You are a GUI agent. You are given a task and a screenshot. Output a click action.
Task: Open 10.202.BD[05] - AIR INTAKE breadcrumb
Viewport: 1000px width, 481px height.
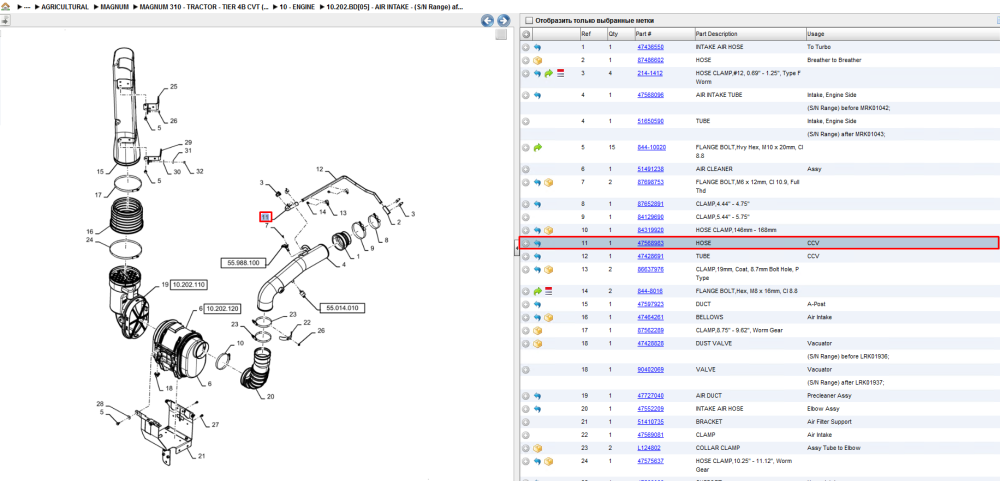[x=394, y=7]
